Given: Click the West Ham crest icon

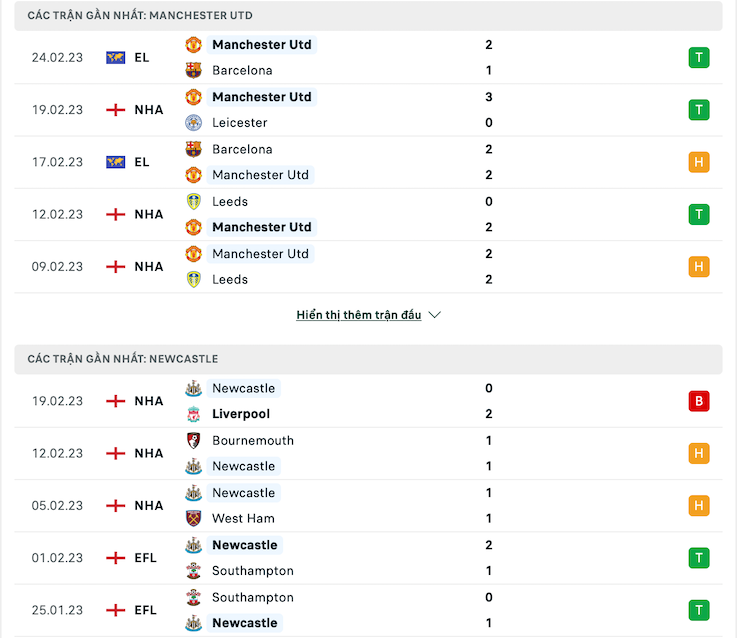Looking at the screenshot, I should [x=193, y=519].
